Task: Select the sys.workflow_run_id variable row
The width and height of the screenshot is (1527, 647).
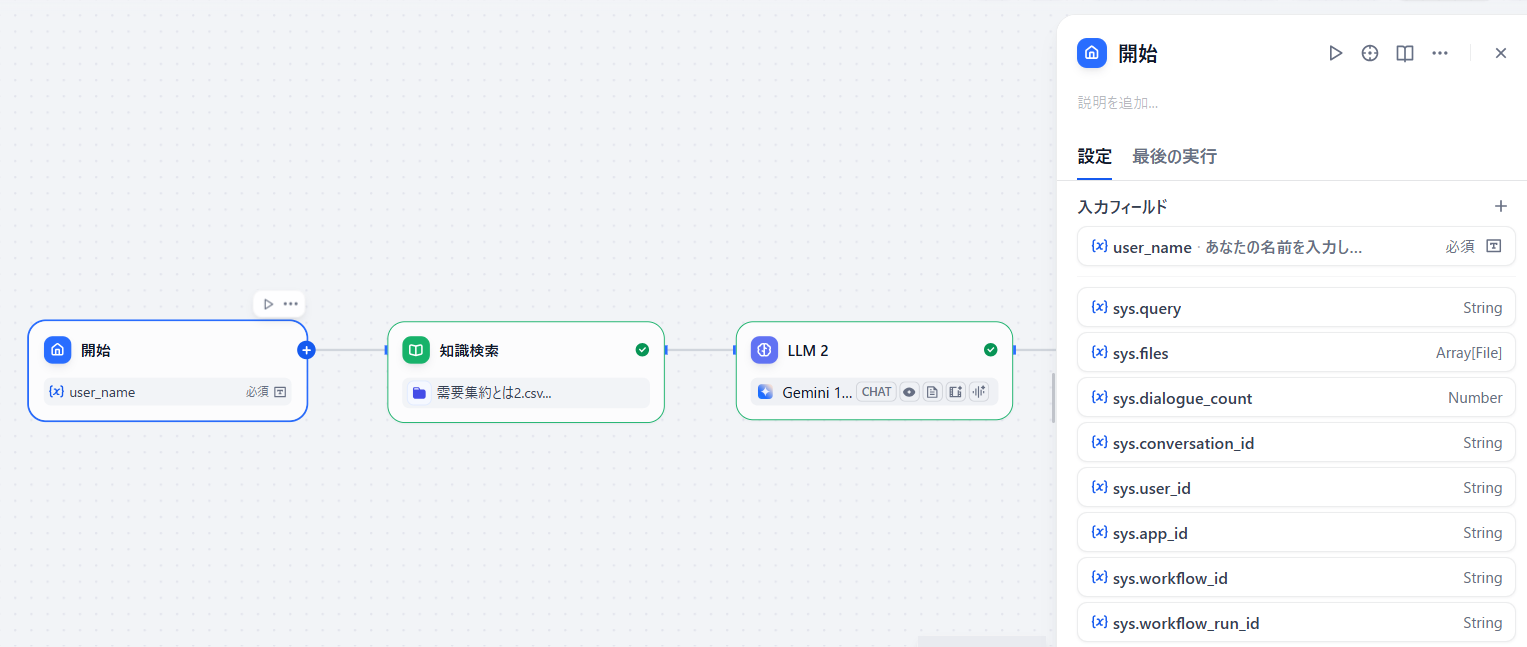Action: click(x=1296, y=623)
